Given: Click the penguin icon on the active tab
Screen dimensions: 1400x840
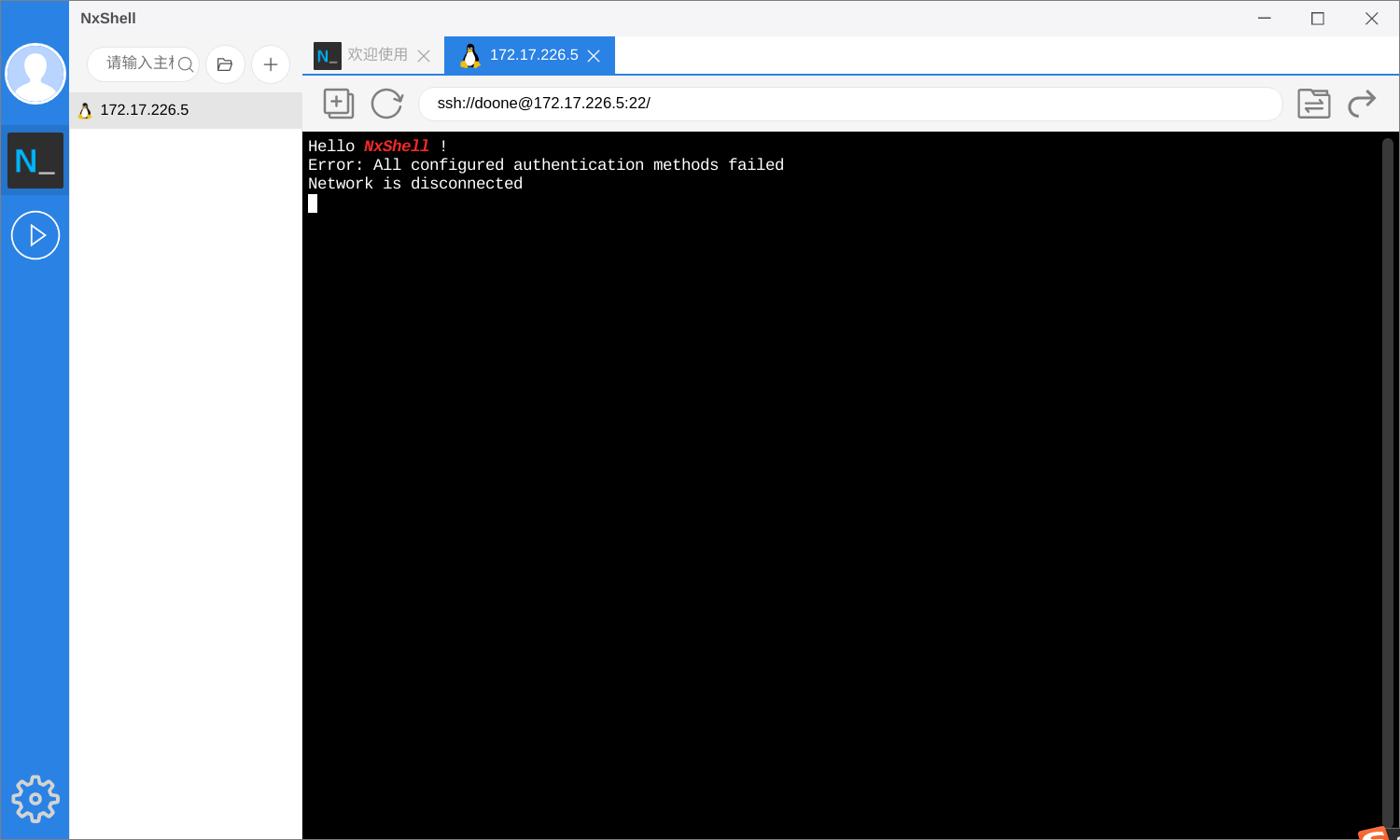Looking at the screenshot, I should [470, 55].
